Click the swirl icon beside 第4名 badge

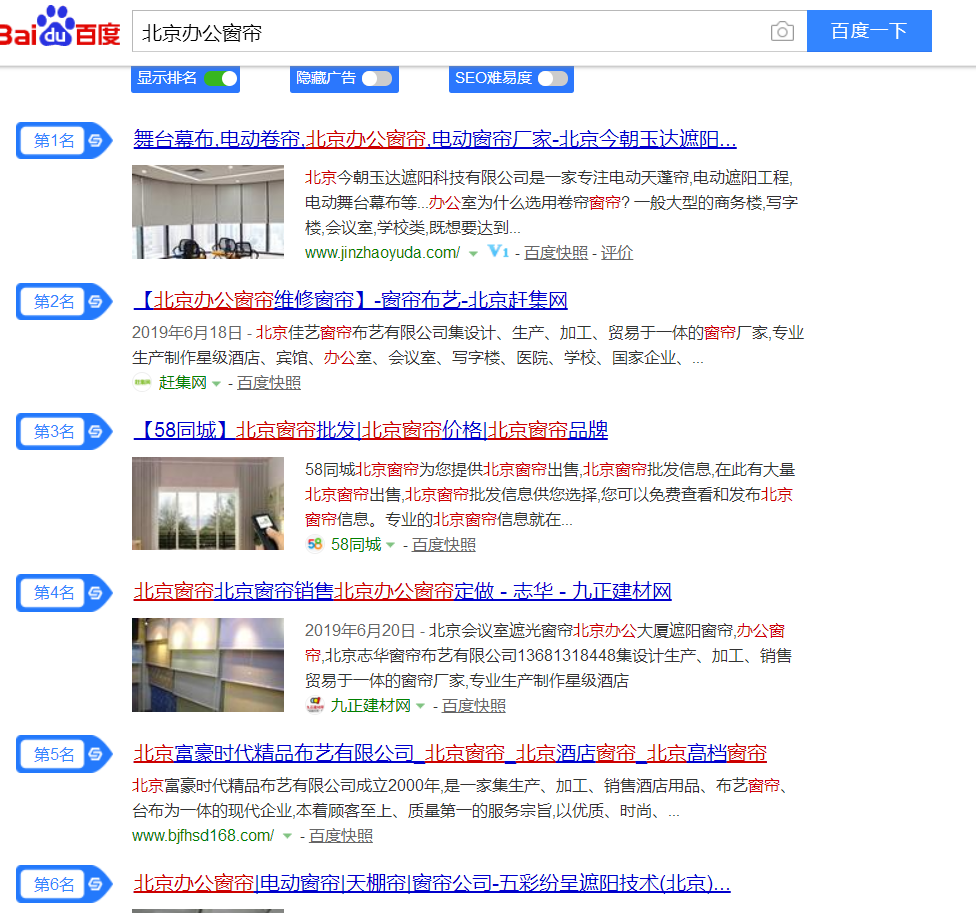(x=95, y=592)
